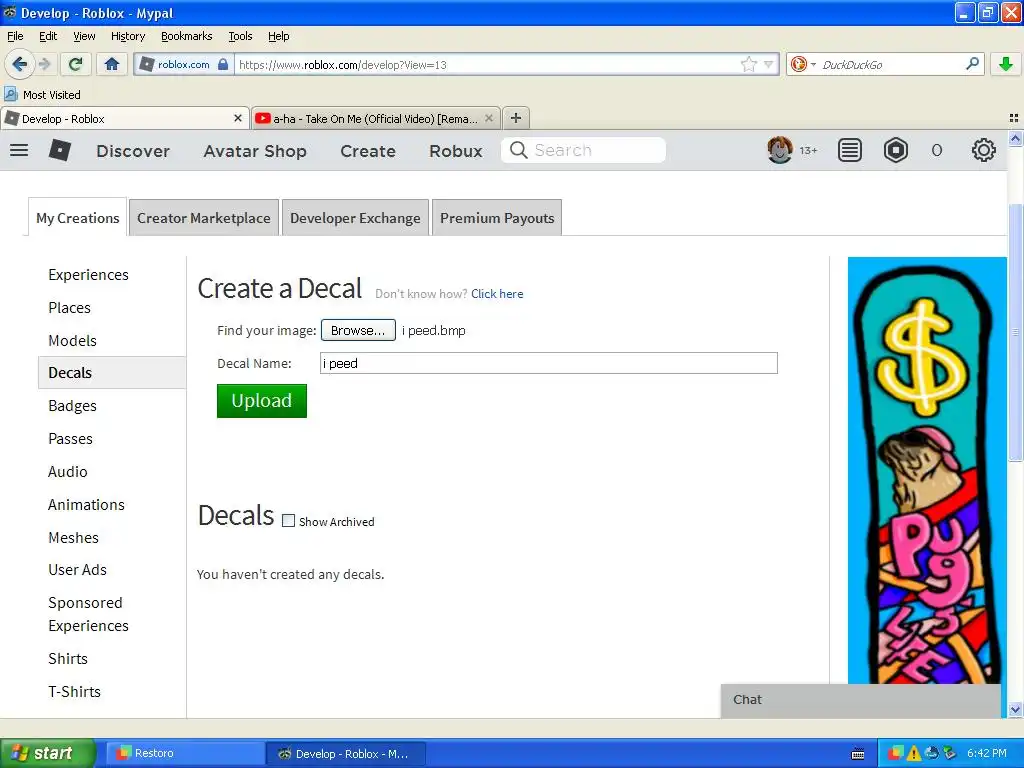The width and height of the screenshot is (1024, 768).
Task: Open the Chat panel bar
Action: coord(861,700)
